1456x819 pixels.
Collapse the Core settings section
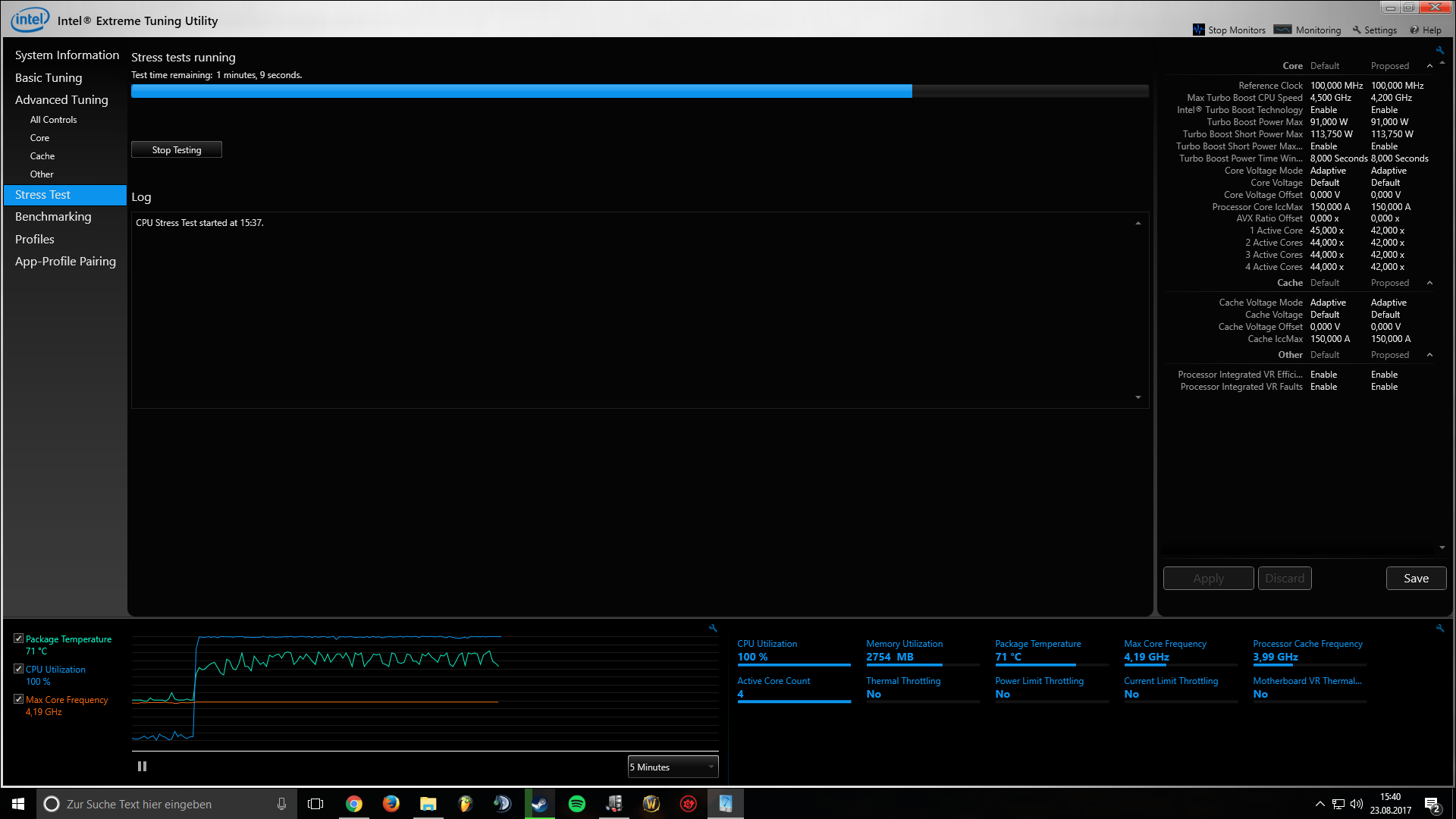click(1429, 66)
